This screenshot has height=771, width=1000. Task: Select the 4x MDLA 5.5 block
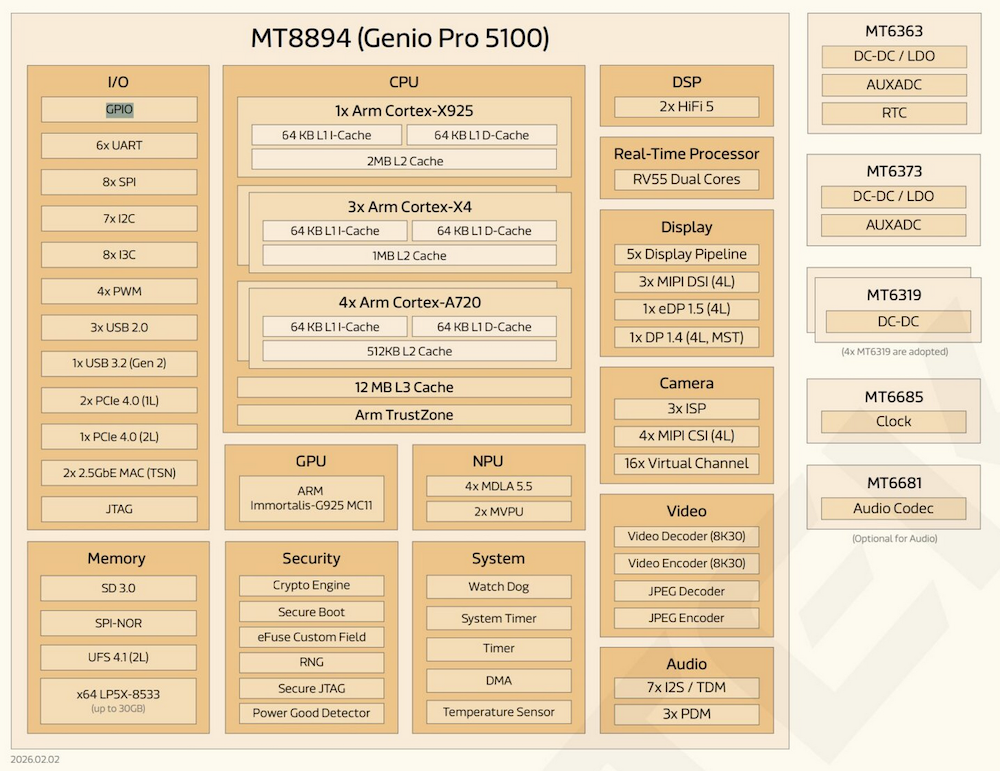(x=498, y=486)
